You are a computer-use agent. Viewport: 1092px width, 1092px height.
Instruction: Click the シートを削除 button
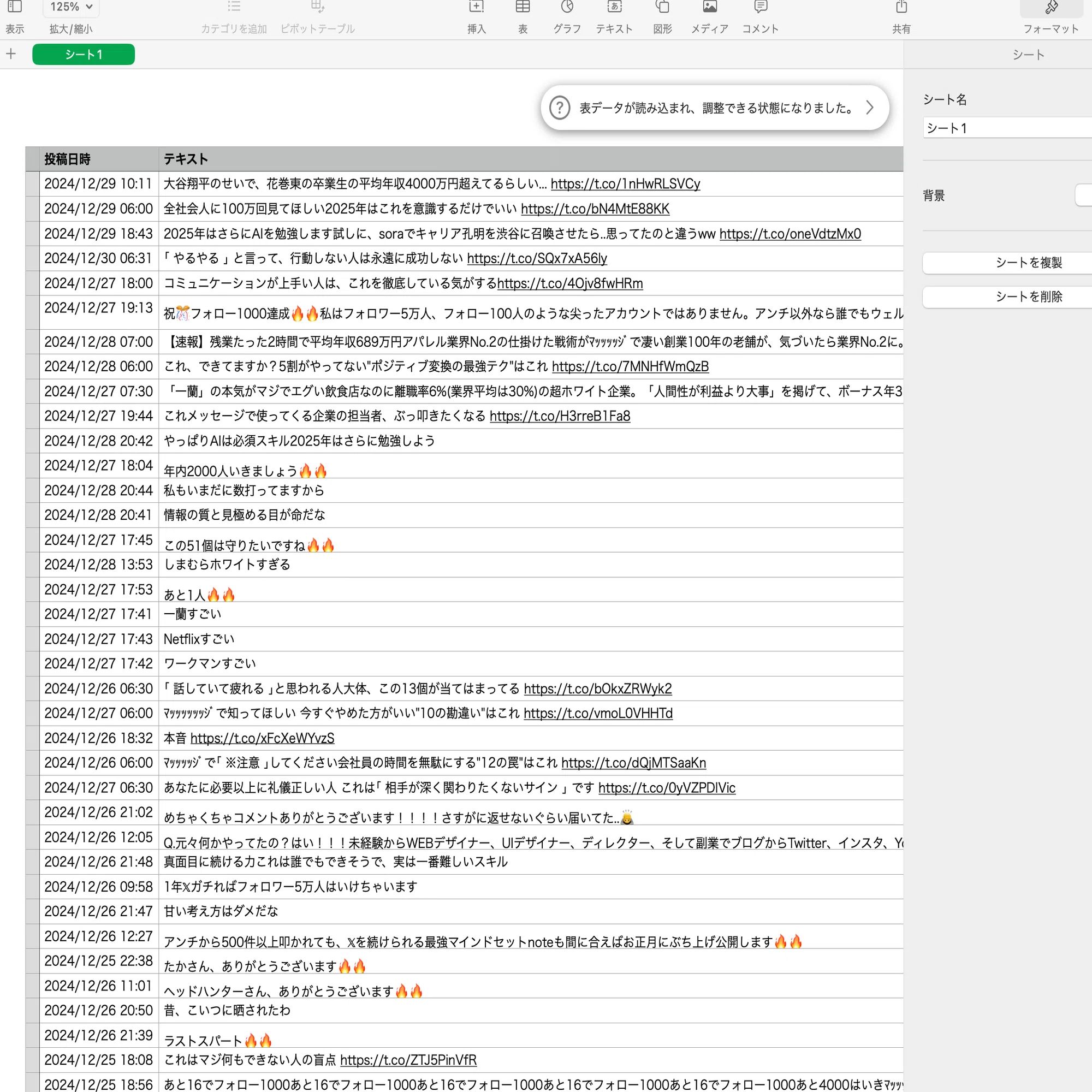click(x=1007, y=296)
